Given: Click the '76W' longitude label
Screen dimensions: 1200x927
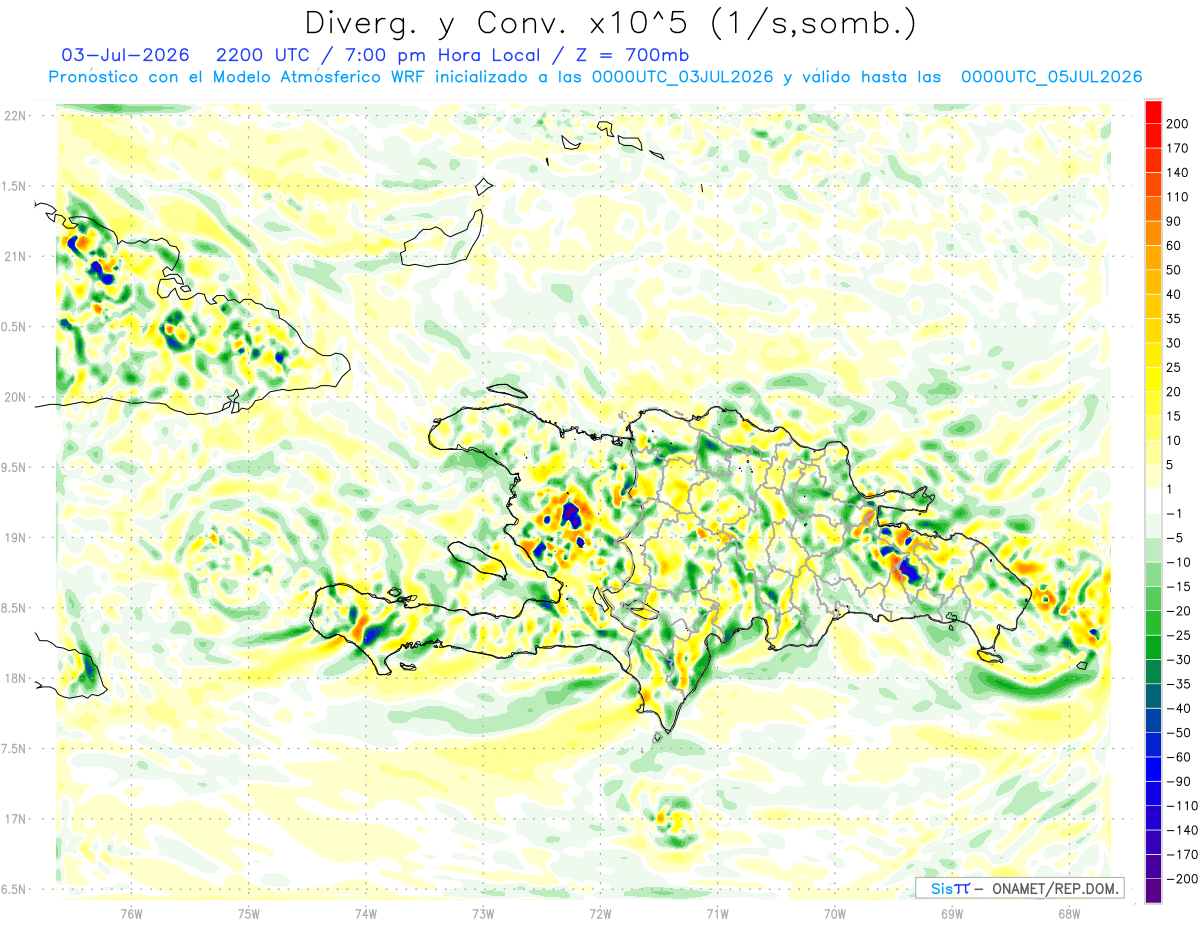Looking at the screenshot, I should [x=131, y=912].
